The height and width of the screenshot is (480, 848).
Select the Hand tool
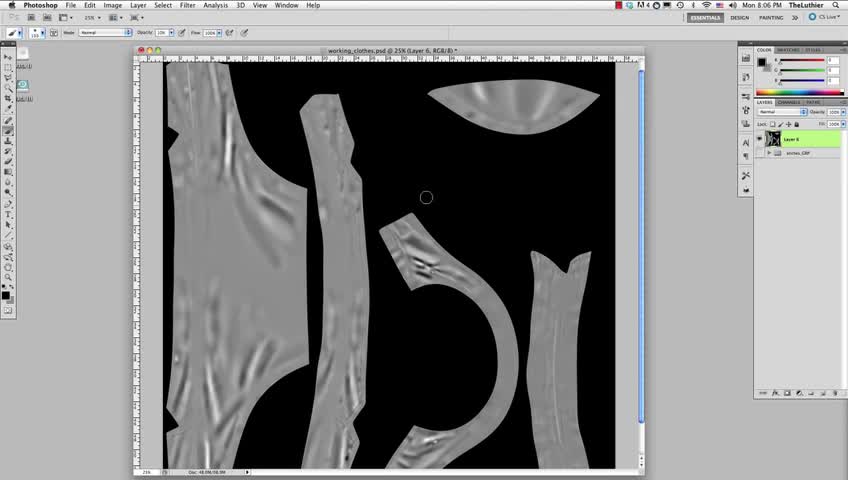click(8, 267)
